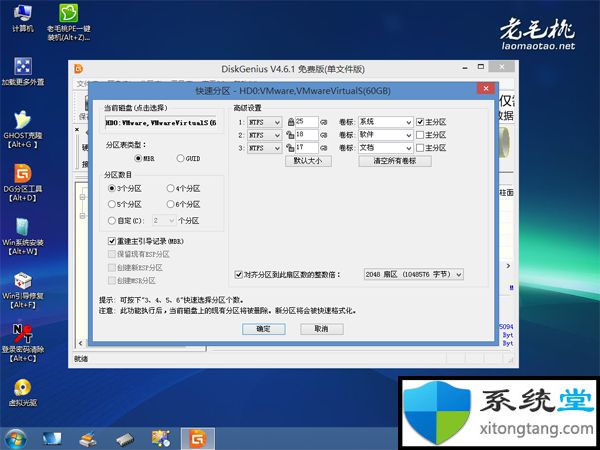The width and height of the screenshot is (600, 450).
Task: Open the 加载更多外置 desktop icon
Action: click(23, 72)
